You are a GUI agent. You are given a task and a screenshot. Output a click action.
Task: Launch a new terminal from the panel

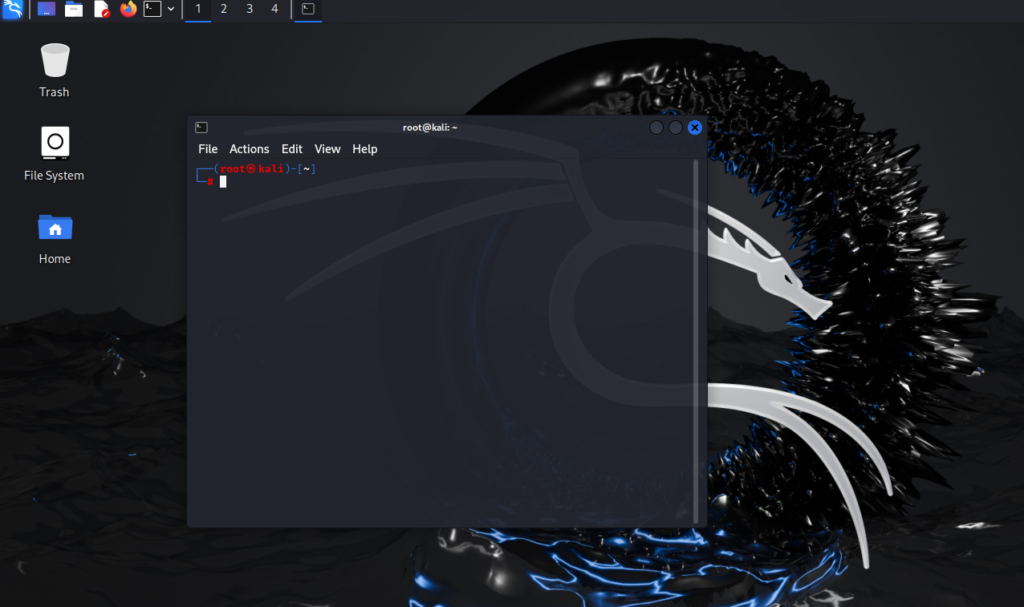(x=152, y=10)
